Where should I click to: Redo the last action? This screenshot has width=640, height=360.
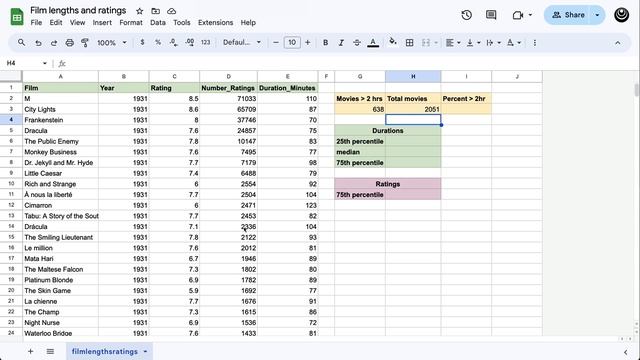point(53,42)
